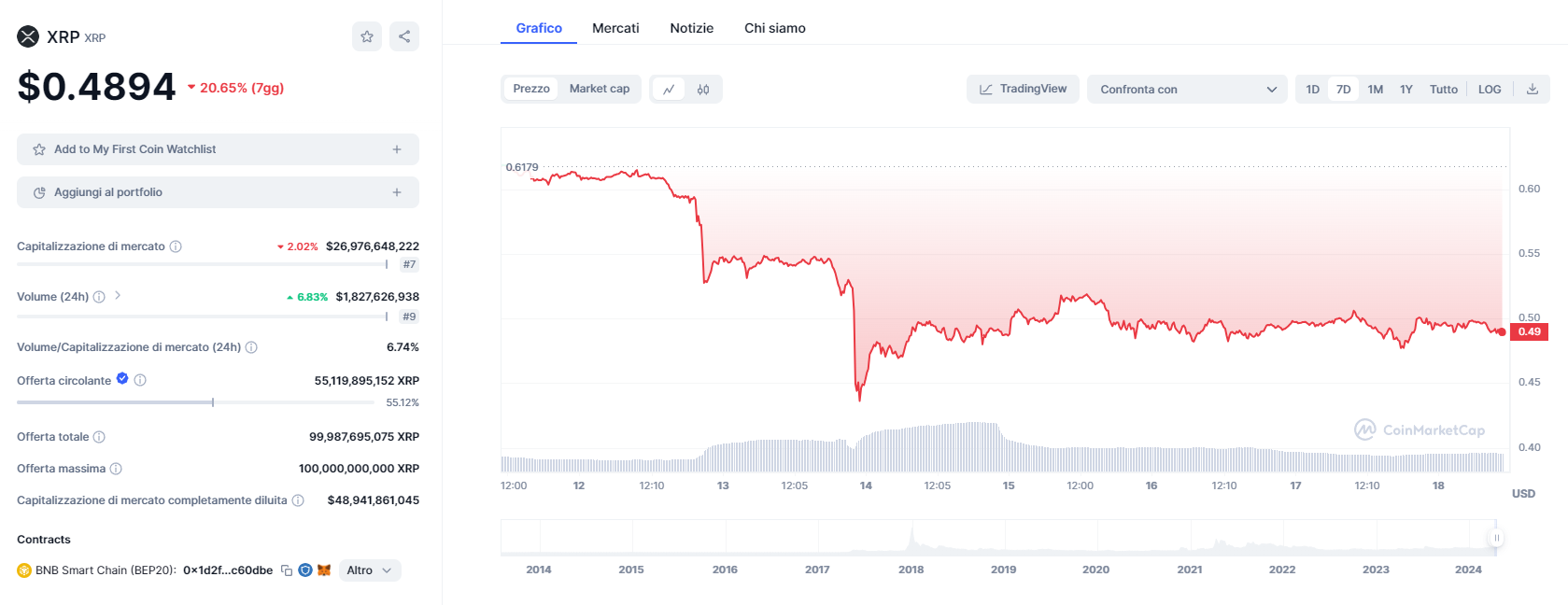1568x605 pixels.
Task: Add XRP to My First Coin Watchlist
Action: [218, 149]
